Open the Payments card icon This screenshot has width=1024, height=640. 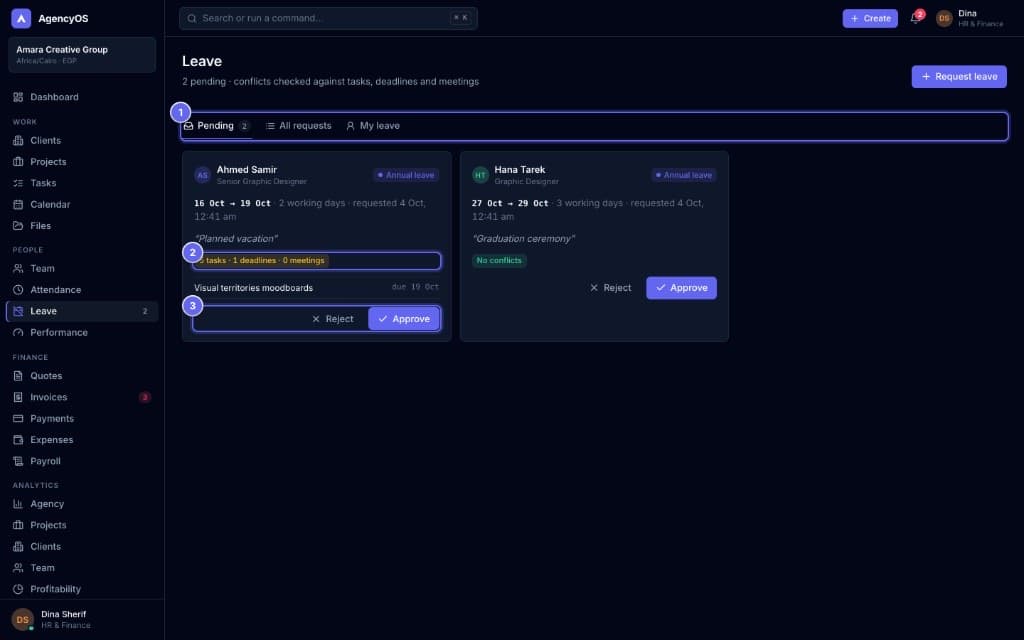tap(18, 419)
